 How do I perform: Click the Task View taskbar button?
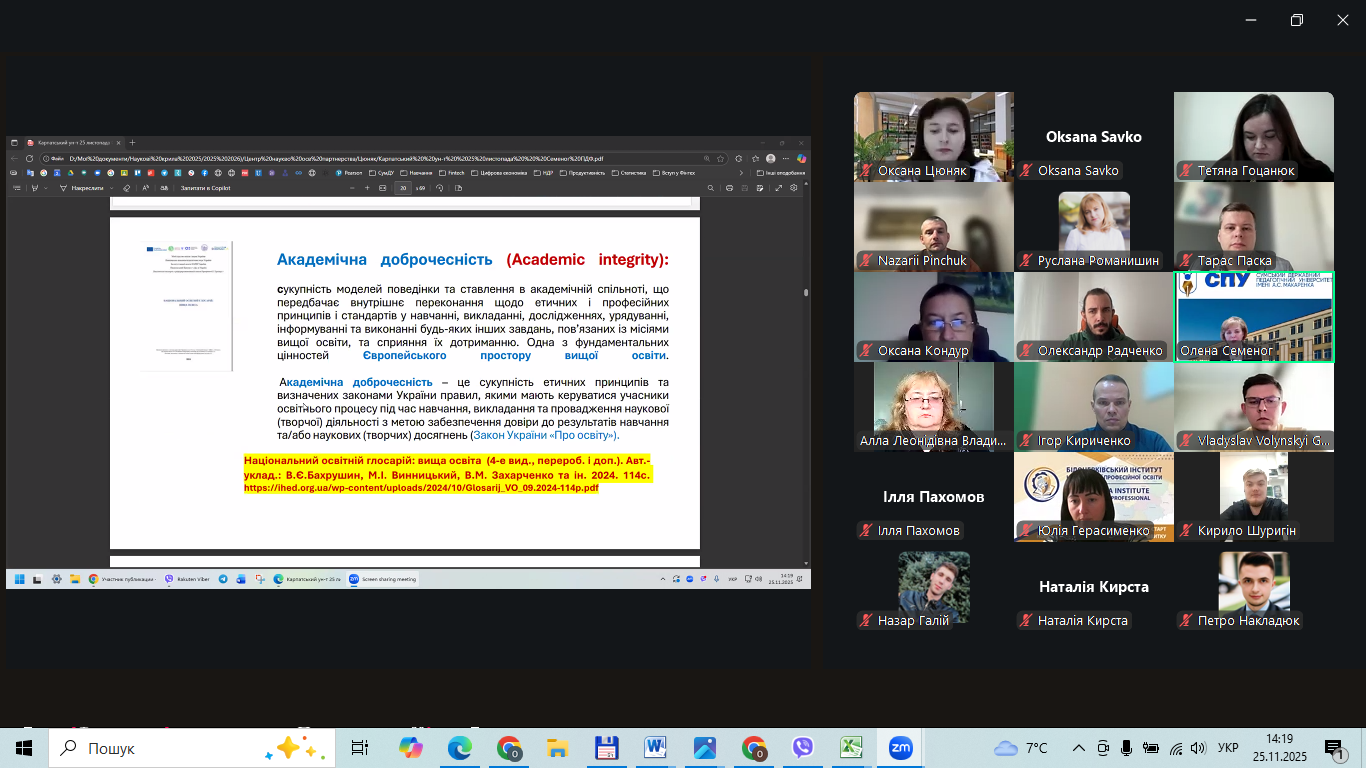coord(360,748)
